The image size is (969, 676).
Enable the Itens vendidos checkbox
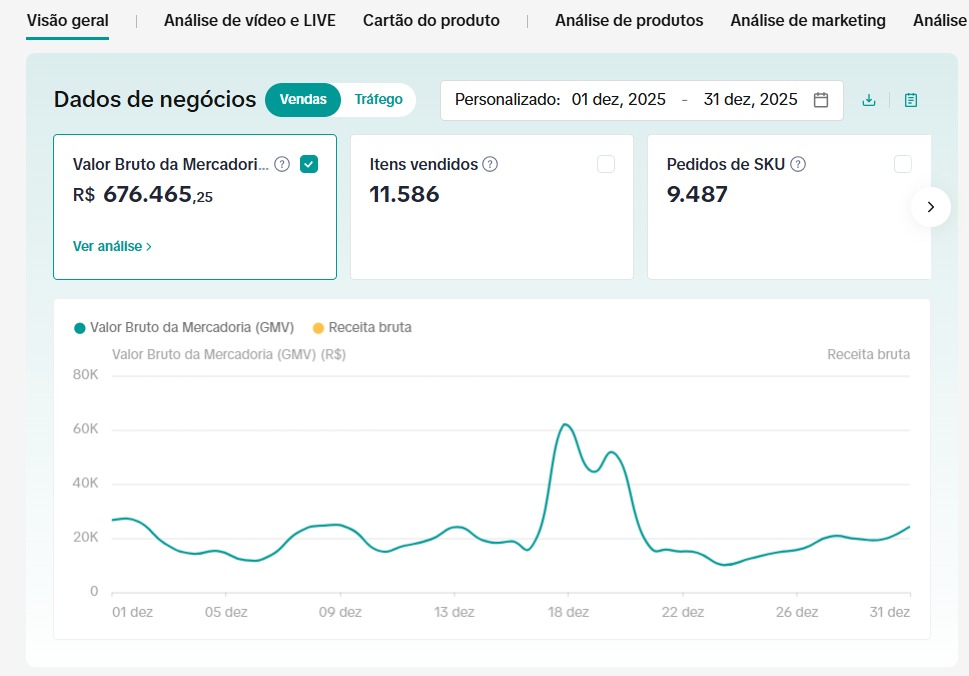606,164
